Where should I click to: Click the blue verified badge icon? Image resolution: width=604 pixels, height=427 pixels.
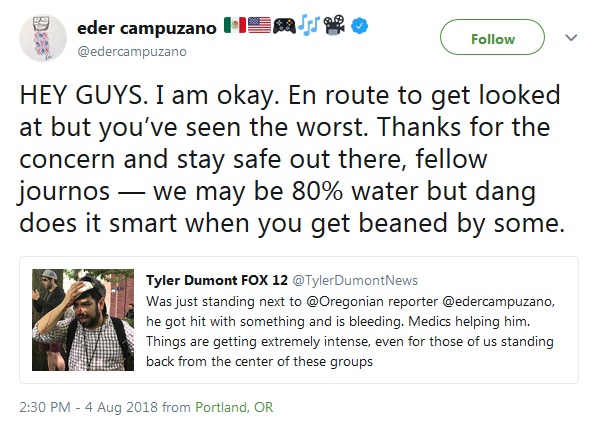click(x=359, y=26)
